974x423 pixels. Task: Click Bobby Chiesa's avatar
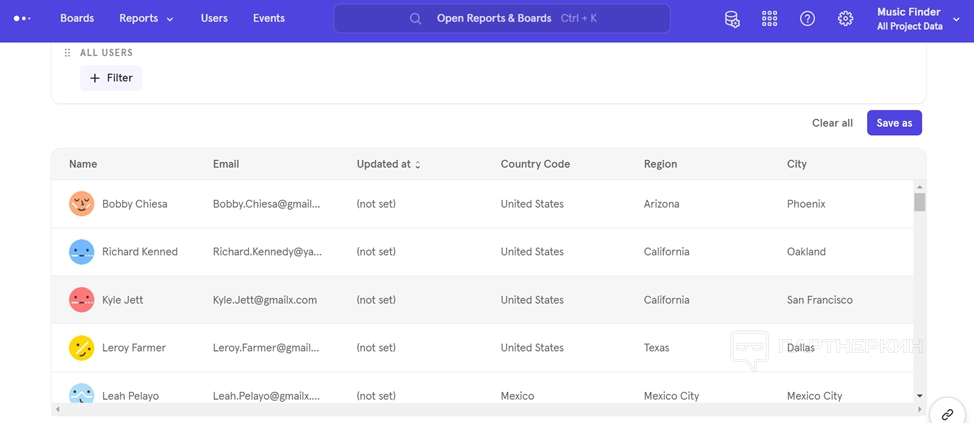point(82,204)
